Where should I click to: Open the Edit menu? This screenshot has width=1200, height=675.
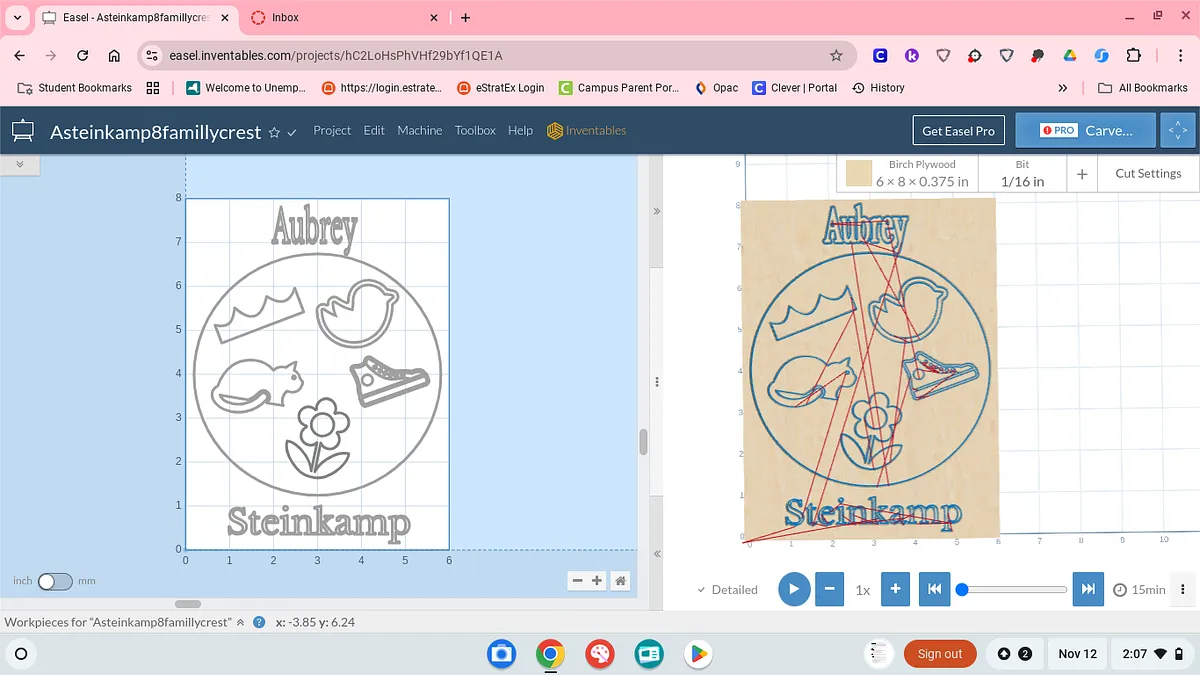[374, 130]
